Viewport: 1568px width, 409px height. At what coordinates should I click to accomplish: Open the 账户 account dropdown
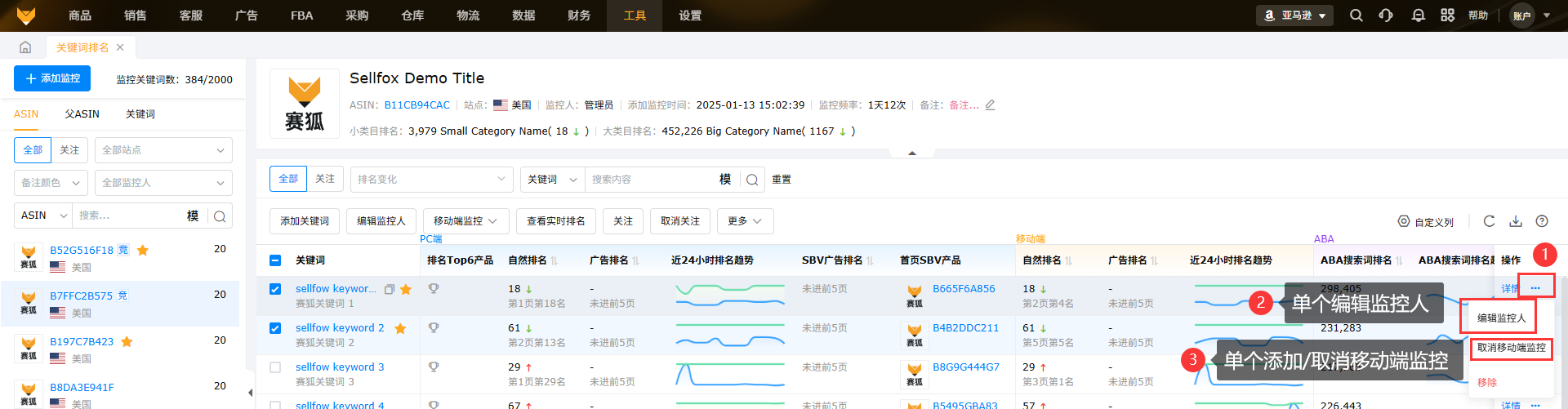pyautogui.click(x=1530, y=16)
